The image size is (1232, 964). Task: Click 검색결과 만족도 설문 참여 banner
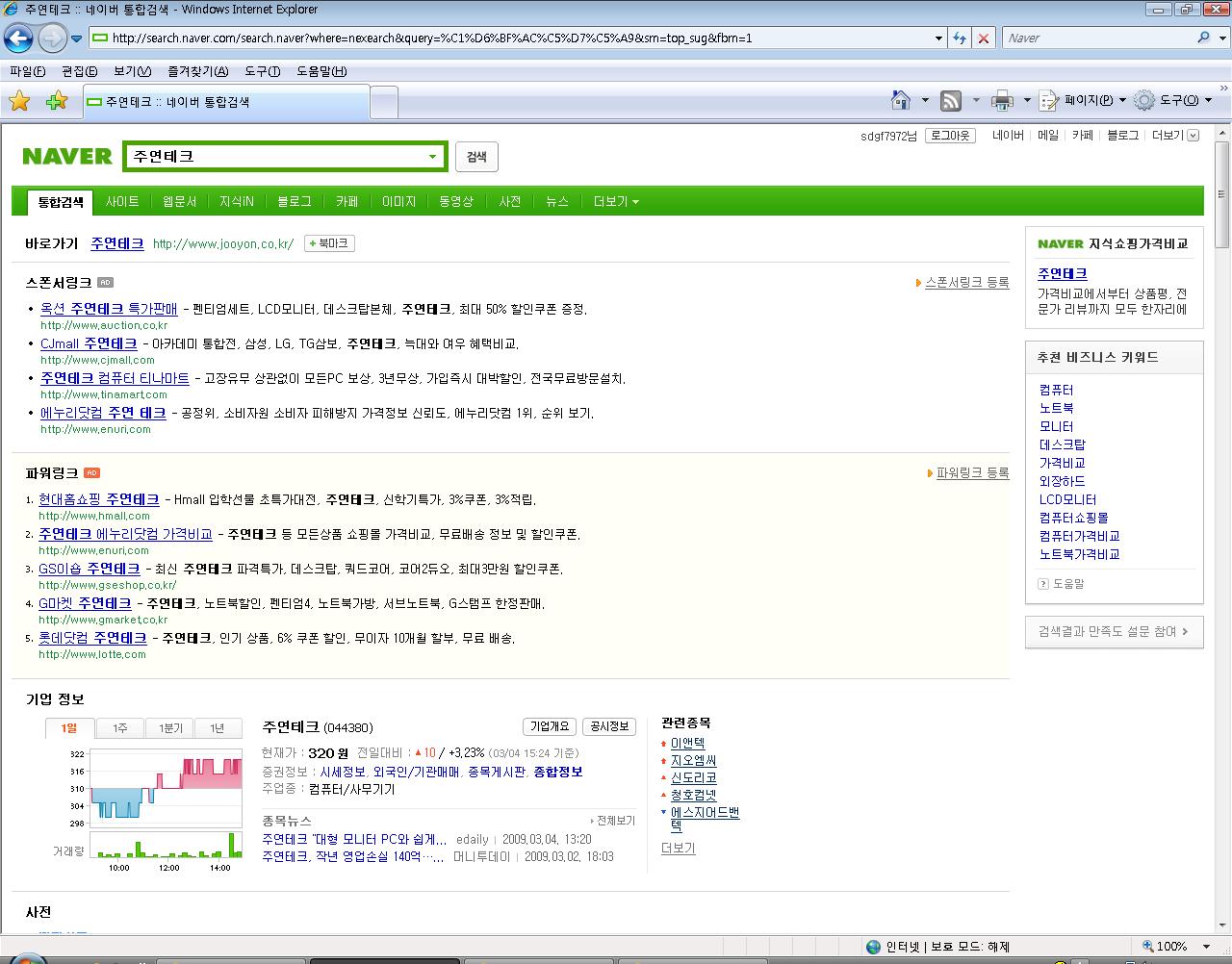click(x=1114, y=632)
